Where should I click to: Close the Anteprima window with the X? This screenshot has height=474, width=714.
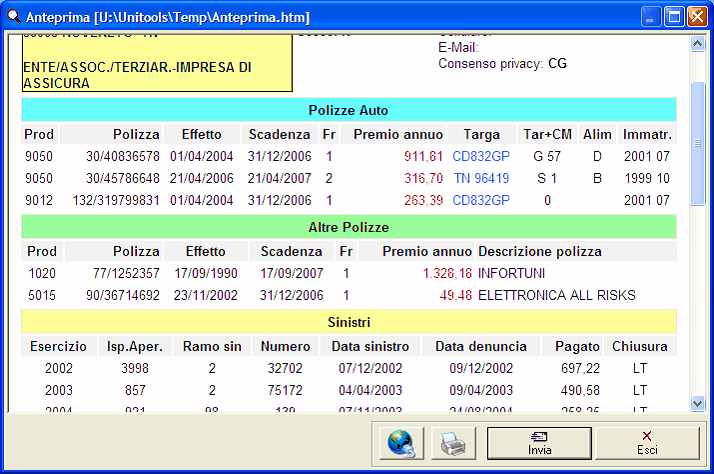pyautogui.click(x=697, y=17)
